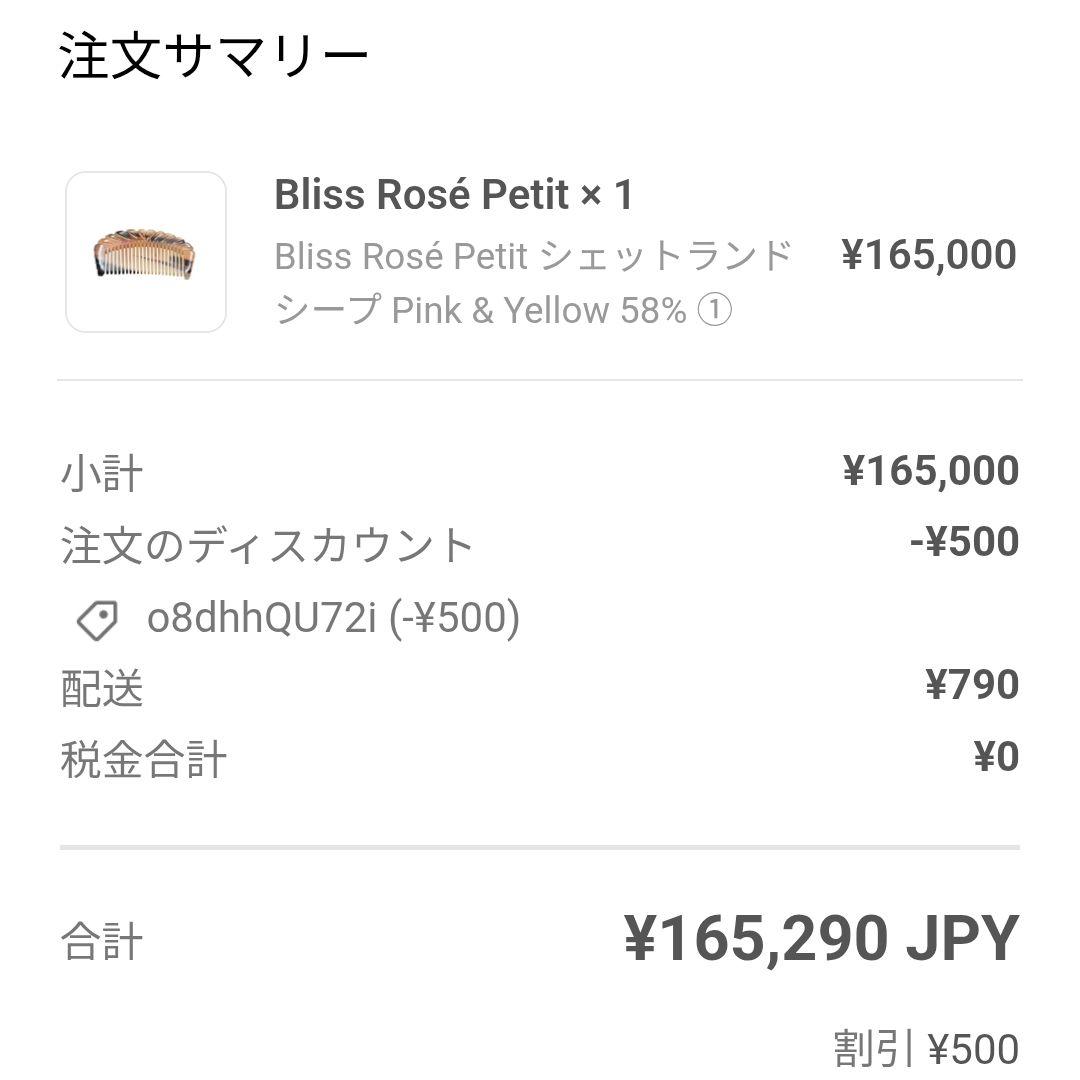
Task: Click the ¥0 tax amount
Action: pyautogui.click(x=997, y=757)
